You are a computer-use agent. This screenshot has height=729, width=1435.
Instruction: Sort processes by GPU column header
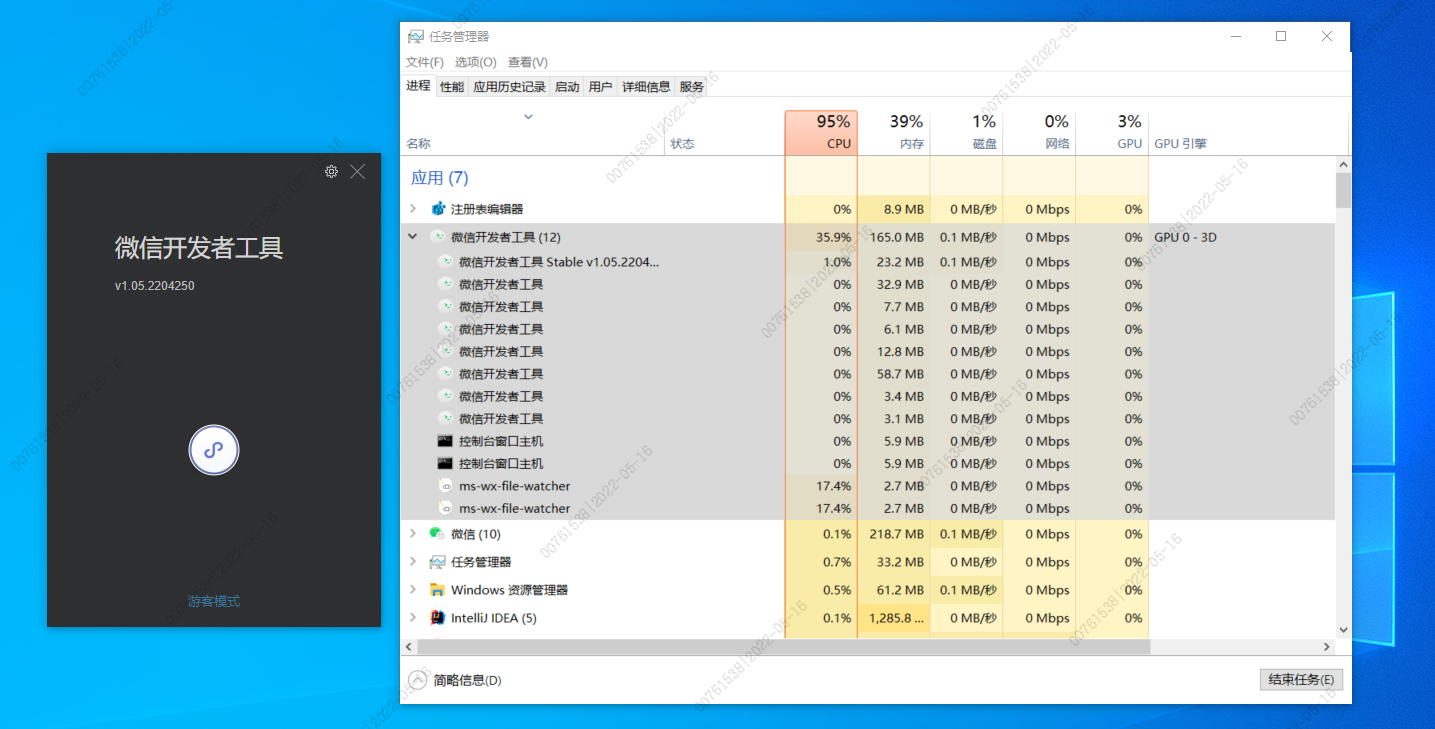pos(1112,133)
